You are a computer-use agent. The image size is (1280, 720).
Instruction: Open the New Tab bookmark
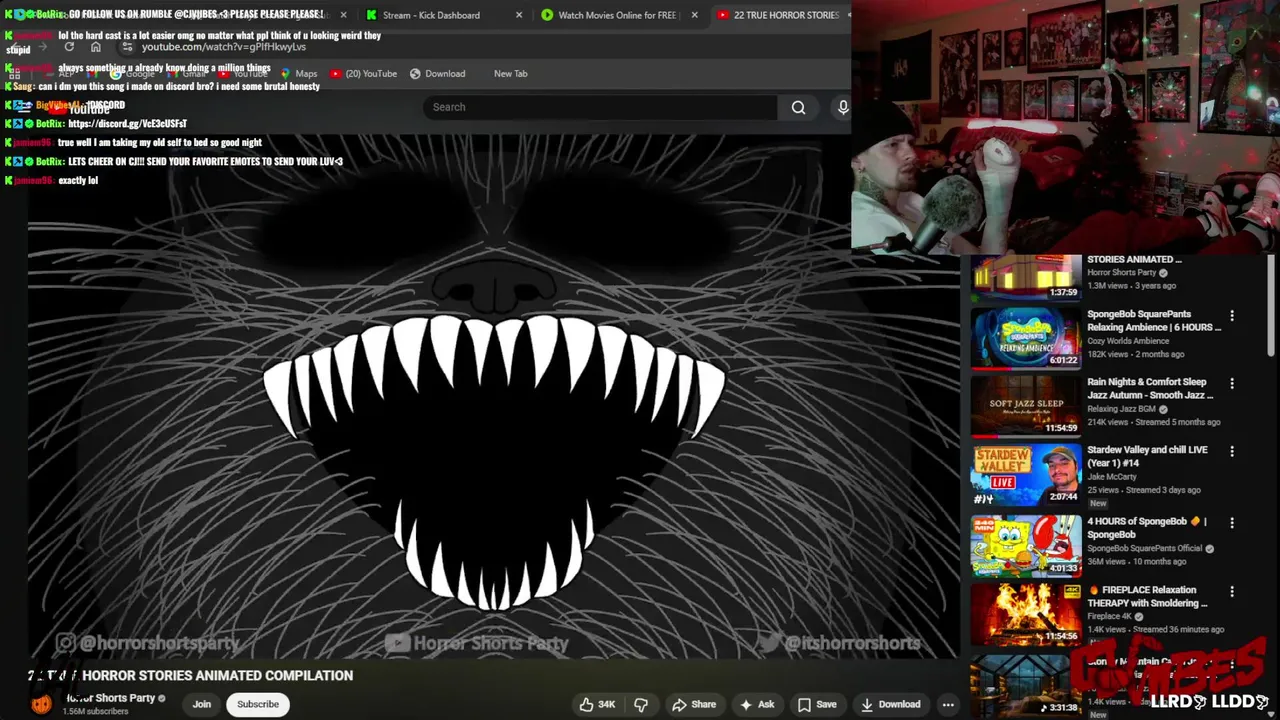510,73
